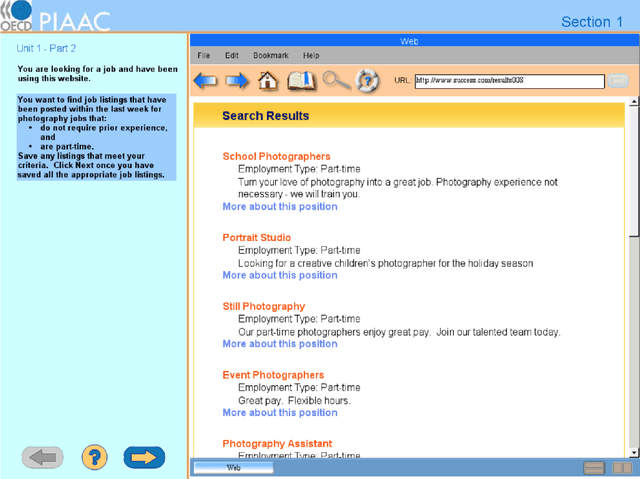Open the Help menu

311,55
